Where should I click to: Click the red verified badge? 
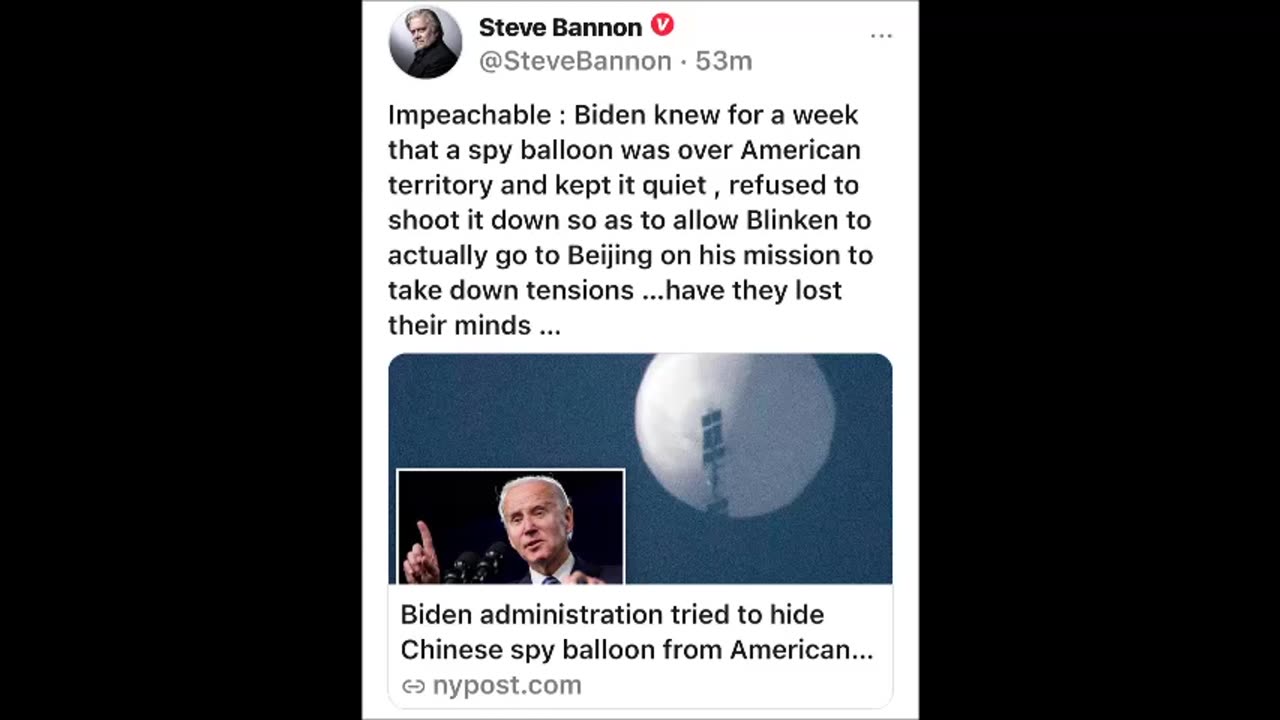click(x=662, y=25)
